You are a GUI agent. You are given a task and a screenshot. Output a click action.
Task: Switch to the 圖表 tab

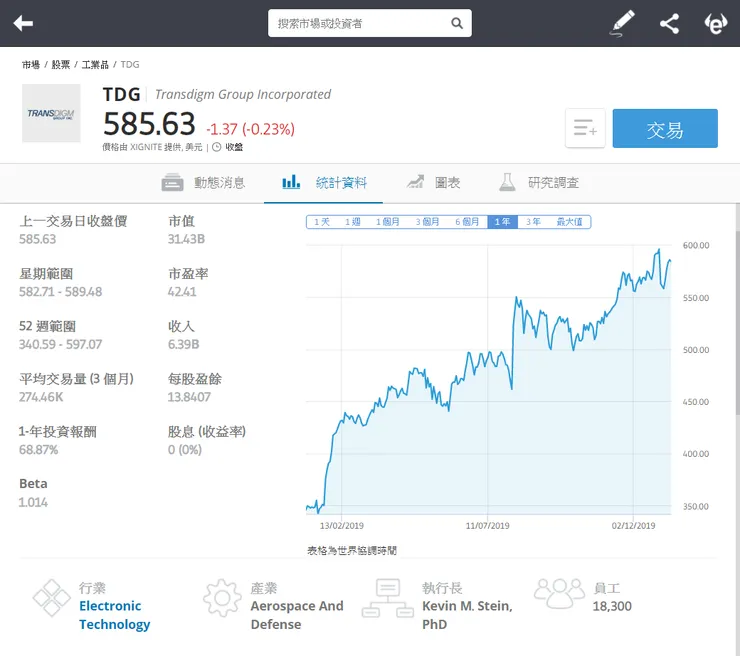point(434,182)
